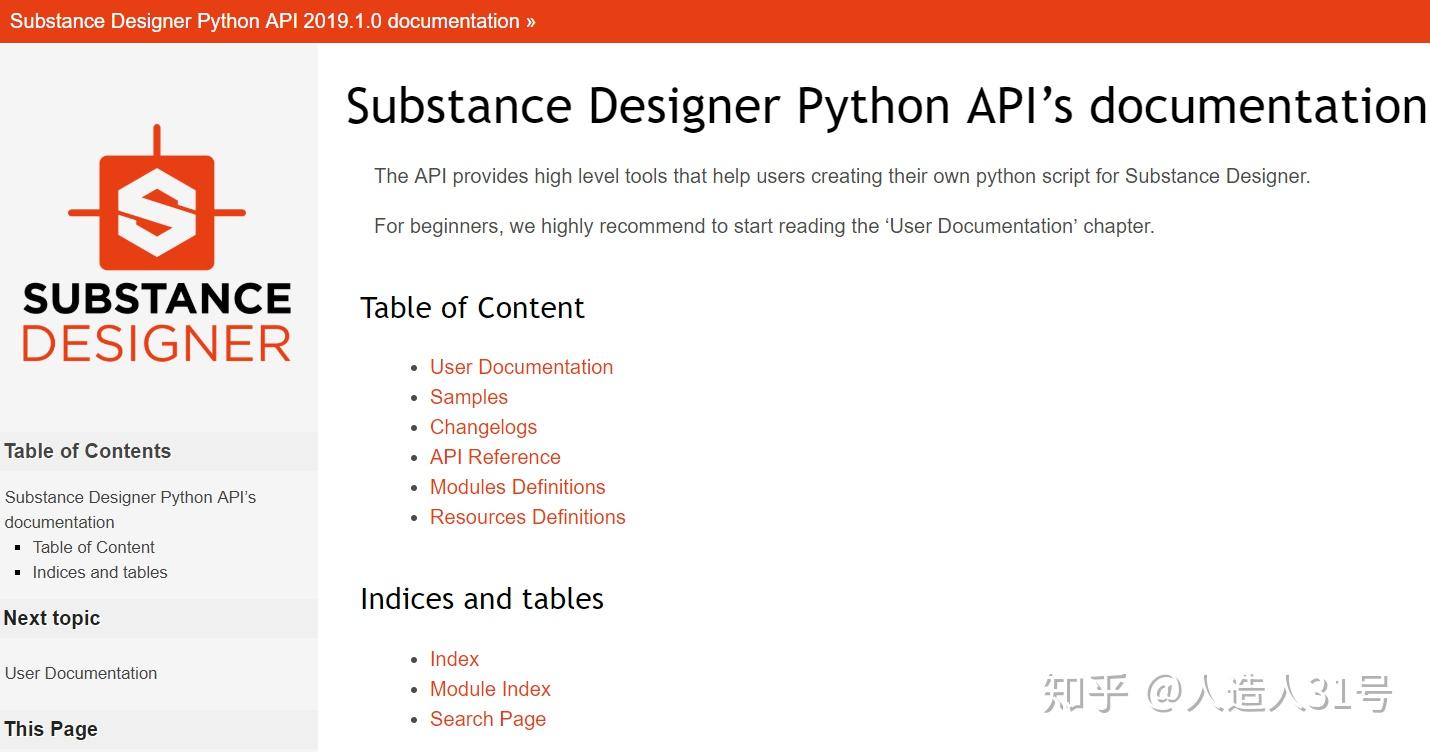Open the User Documentation link under Table of Content
The width and height of the screenshot is (1430, 752).
click(x=521, y=367)
